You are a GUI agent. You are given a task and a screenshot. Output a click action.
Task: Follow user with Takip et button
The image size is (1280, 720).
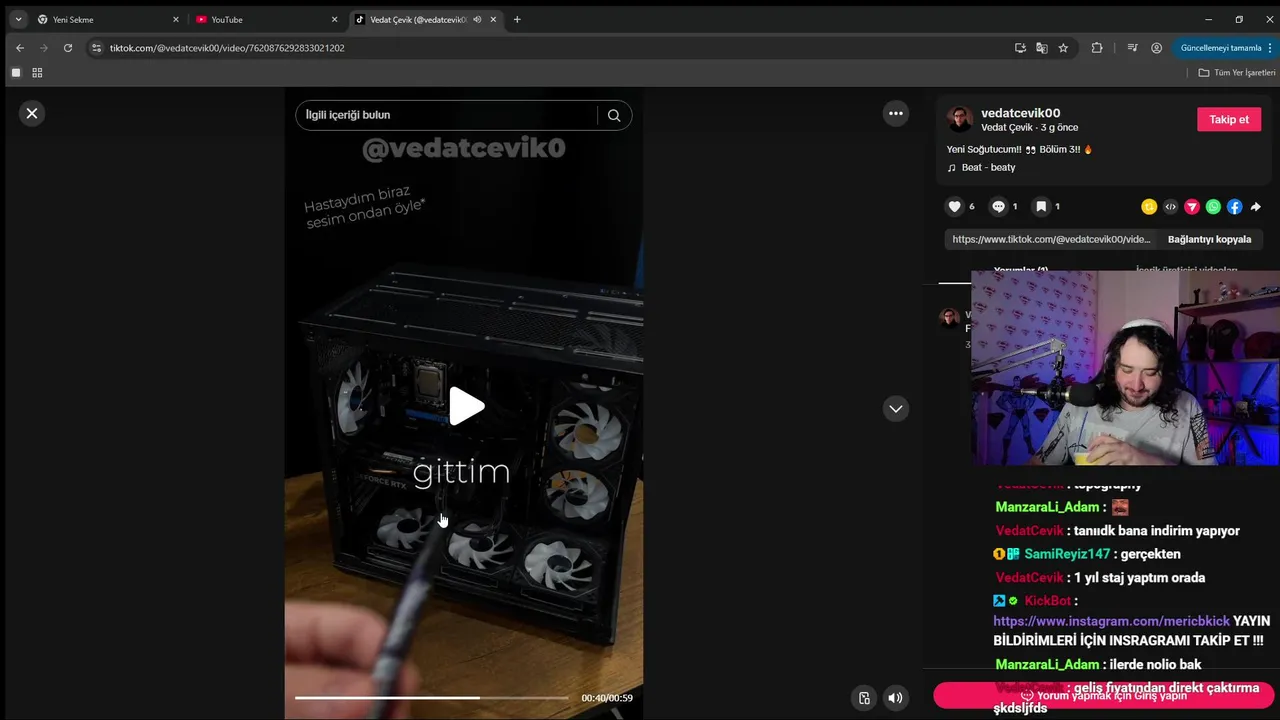click(x=1229, y=120)
